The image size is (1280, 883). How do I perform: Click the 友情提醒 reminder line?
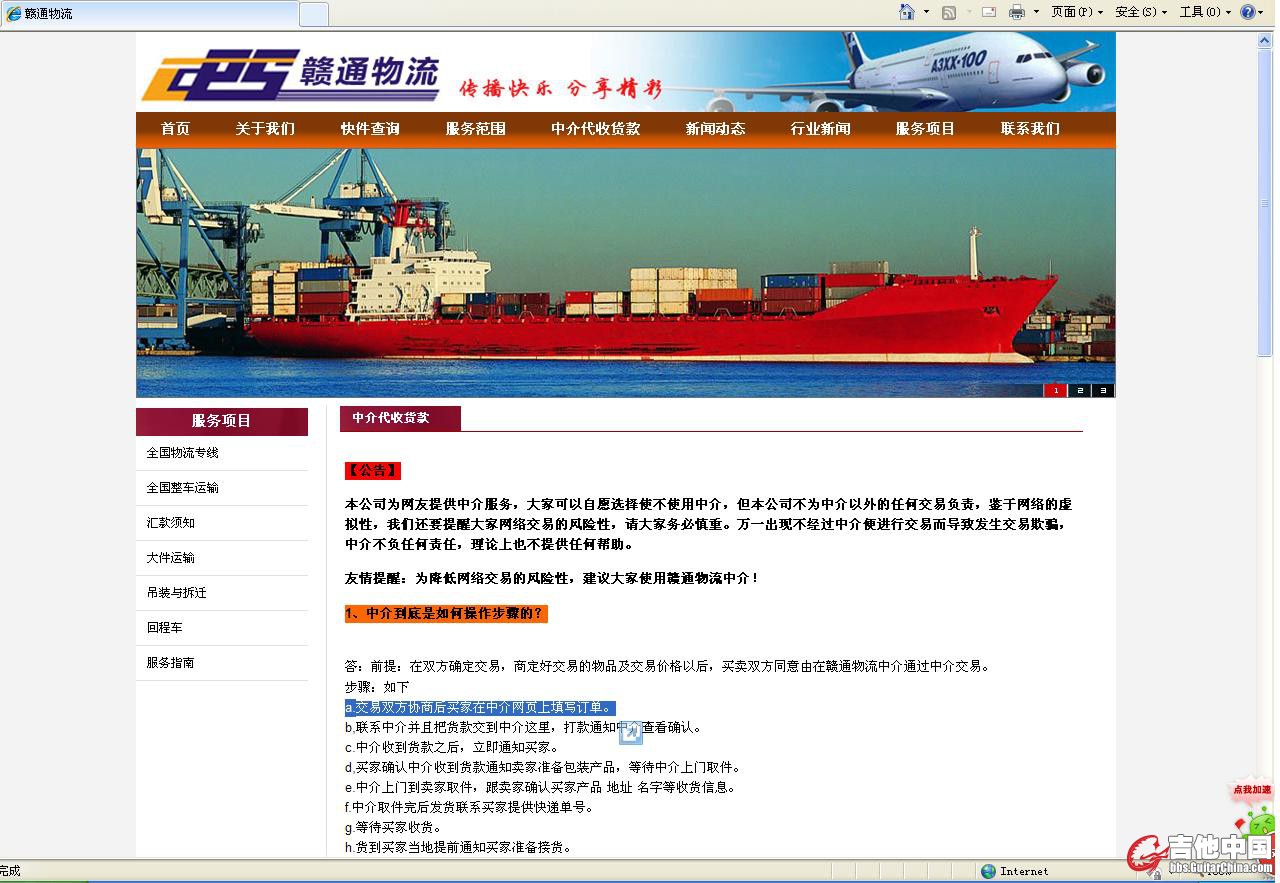(552, 578)
